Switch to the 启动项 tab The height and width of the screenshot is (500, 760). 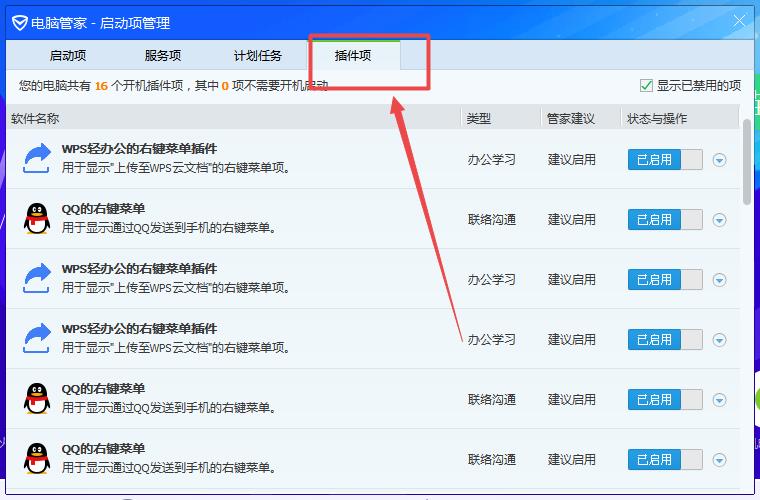pyautogui.click(x=68, y=56)
